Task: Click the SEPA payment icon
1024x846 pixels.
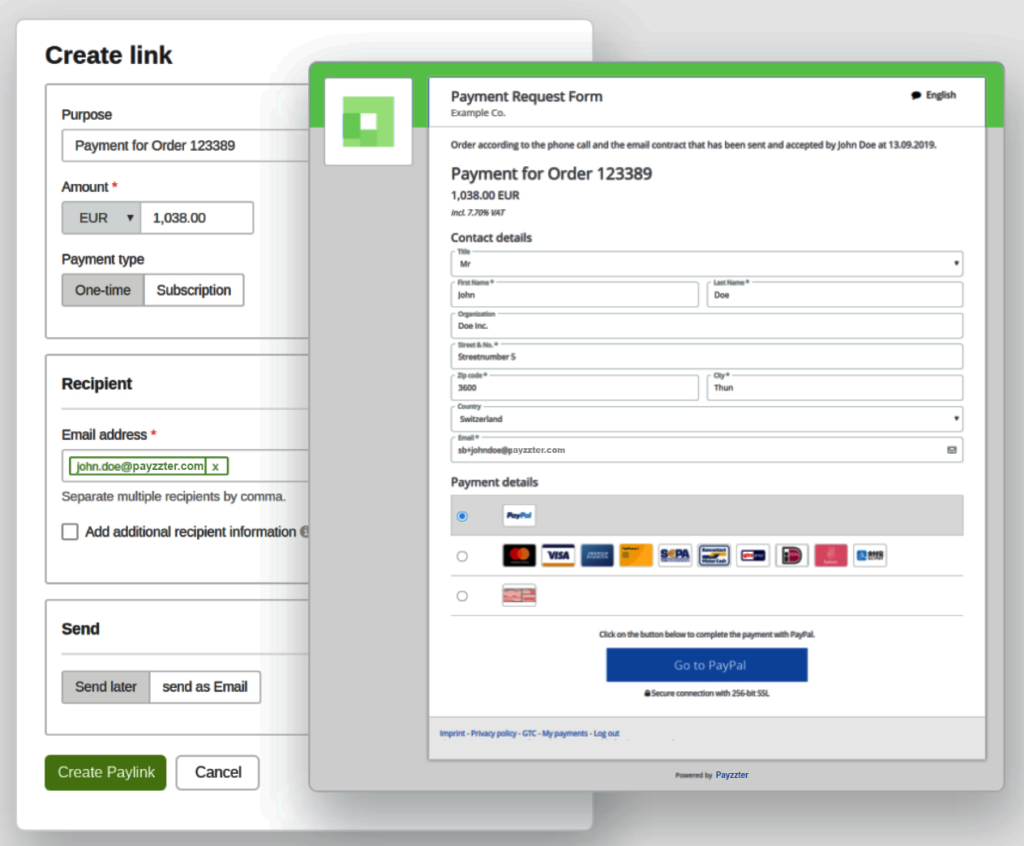Action: 675,555
